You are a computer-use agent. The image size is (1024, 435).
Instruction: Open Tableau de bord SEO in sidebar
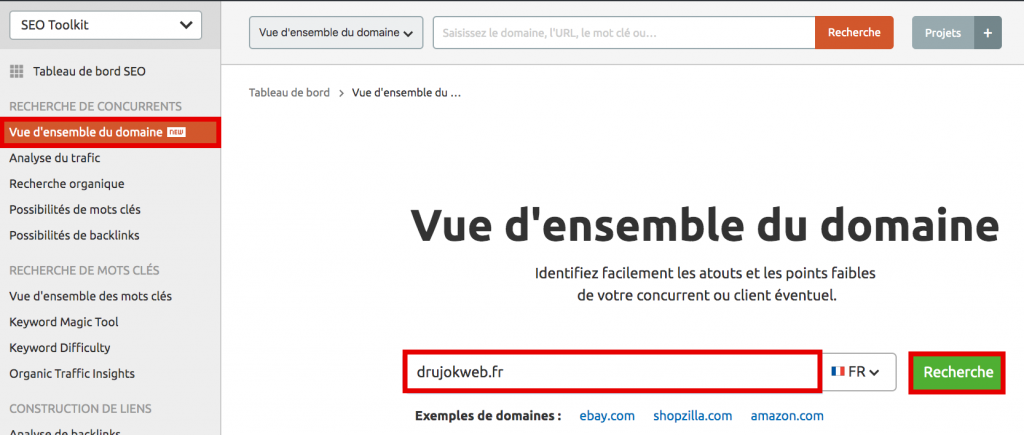pyautogui.click(x=89, y=72)
